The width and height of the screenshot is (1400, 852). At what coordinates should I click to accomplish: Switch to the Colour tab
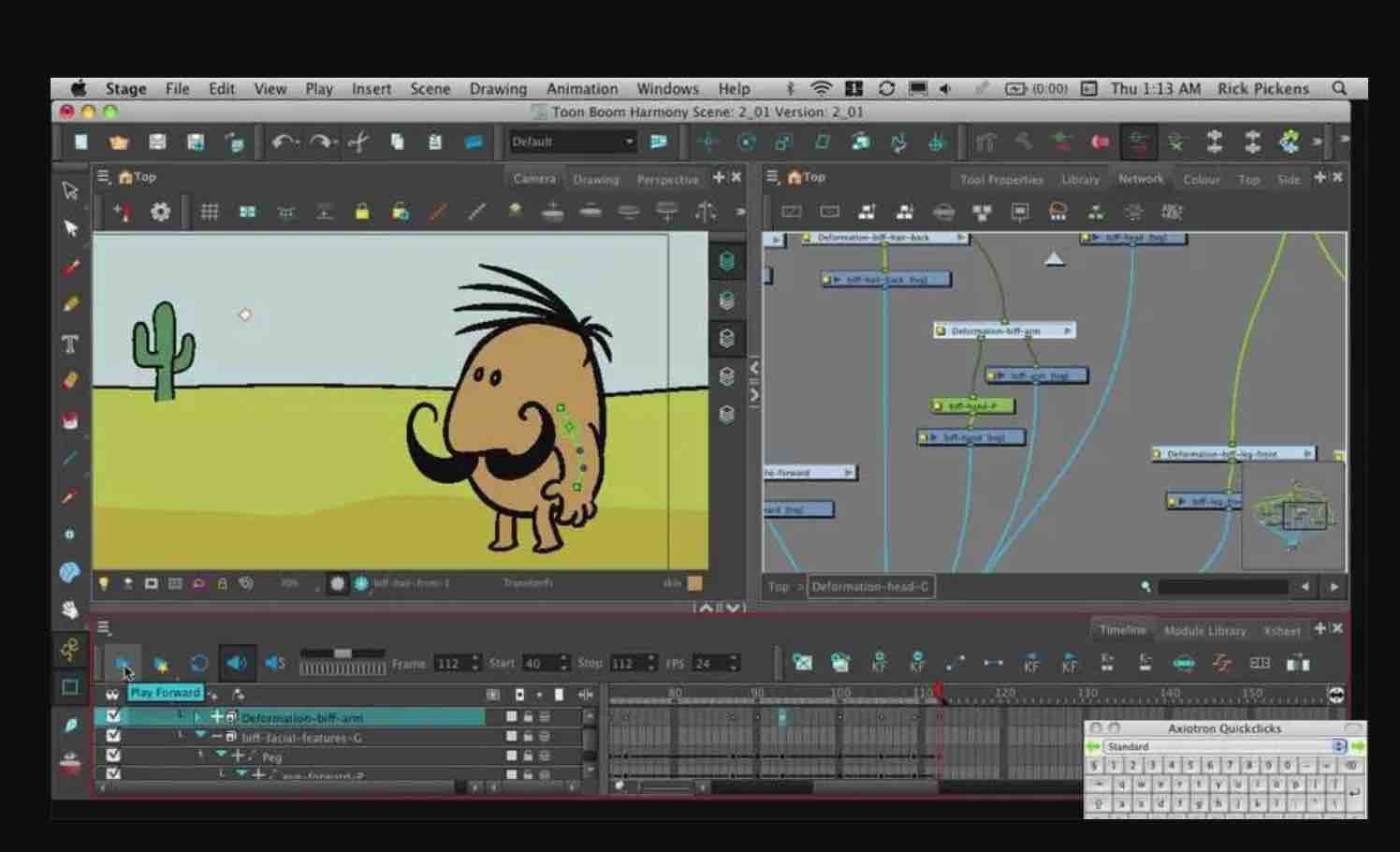[1201, 179]
